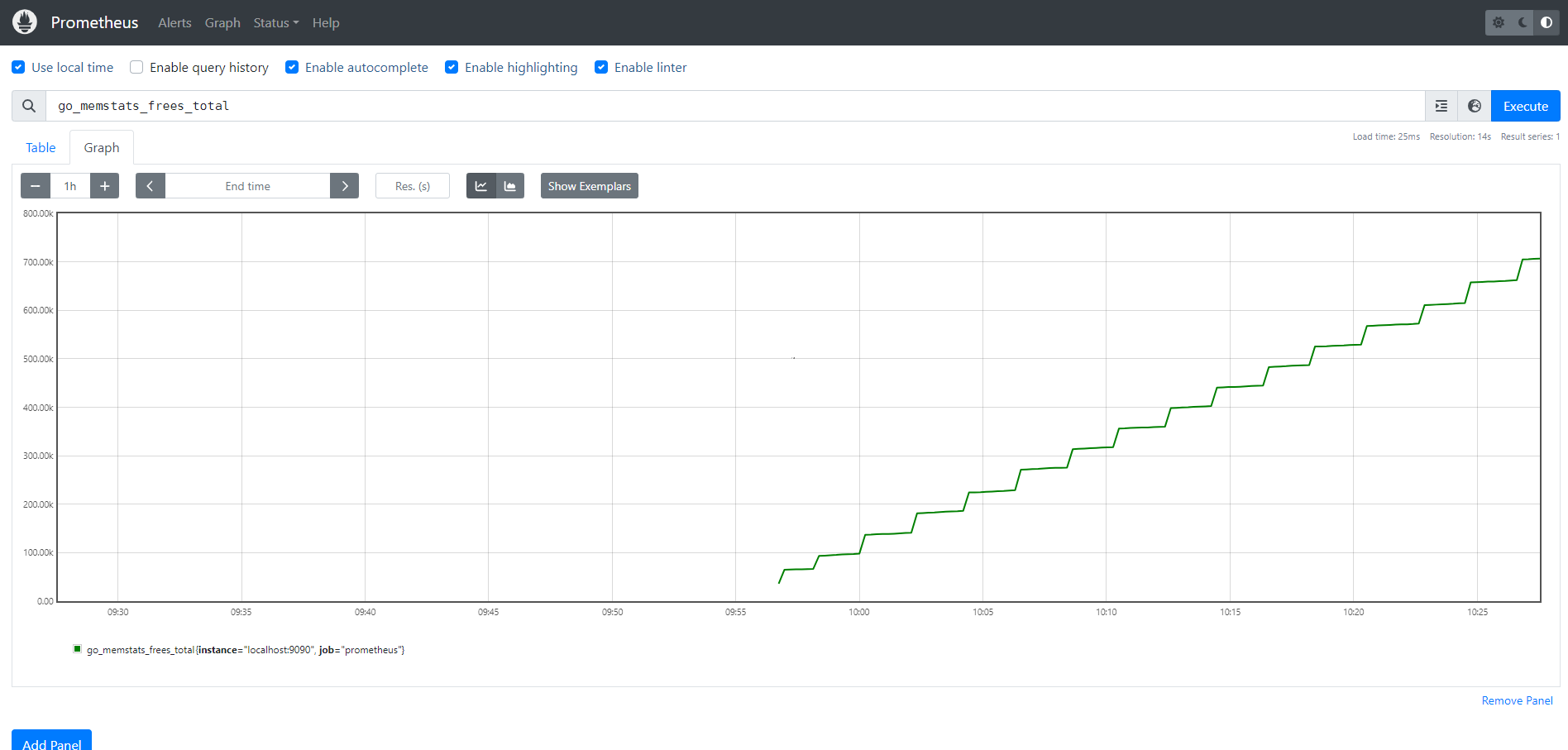
Task: Toggle the Enable autocomplete checkbox
Action: [292, 67]
